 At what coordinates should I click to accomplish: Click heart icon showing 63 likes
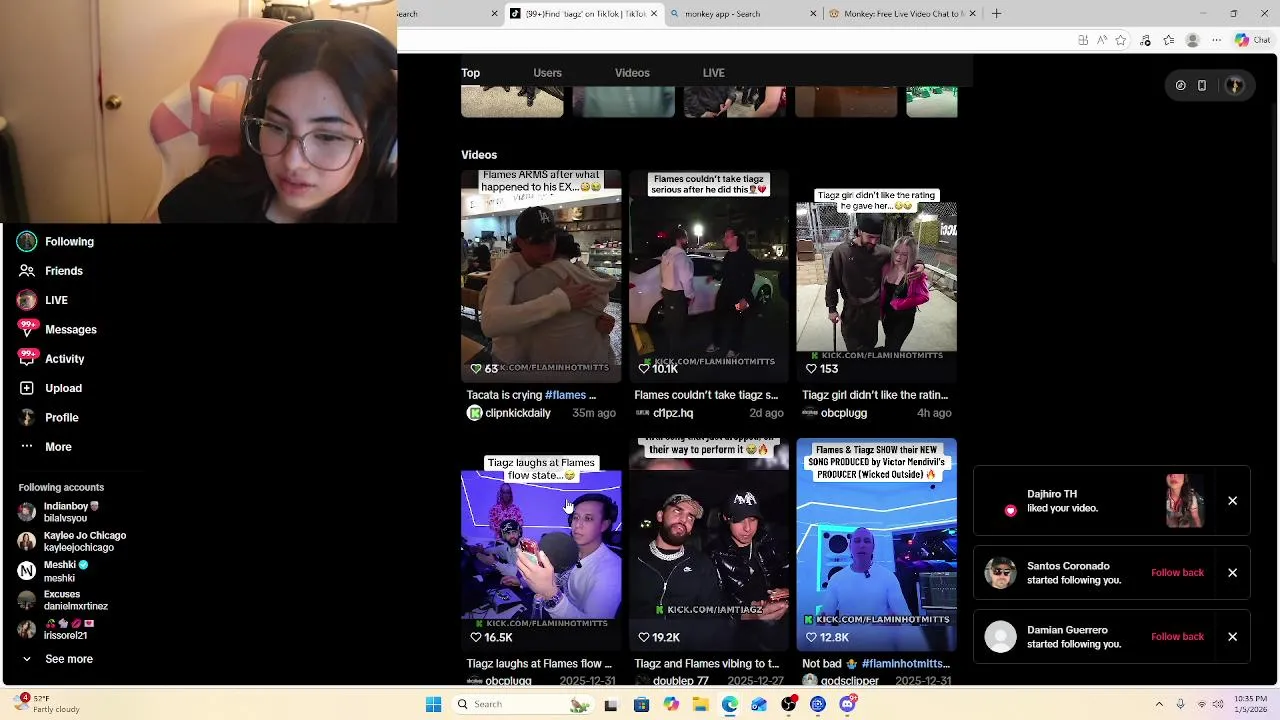point(476,369)
